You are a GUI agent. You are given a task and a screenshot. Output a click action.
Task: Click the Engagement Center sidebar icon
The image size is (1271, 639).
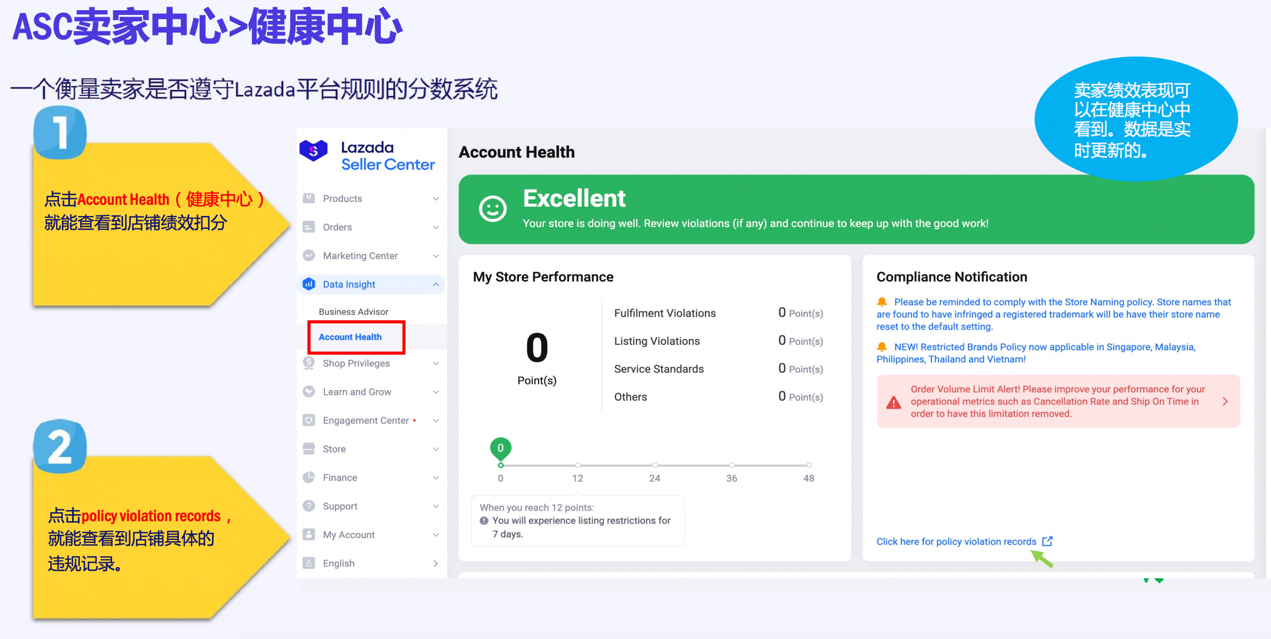[309, 420]
